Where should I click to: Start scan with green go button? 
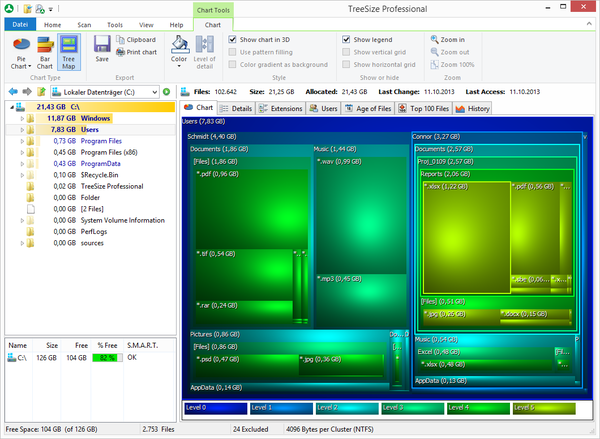pyautogui.click(x=166, y=92)
